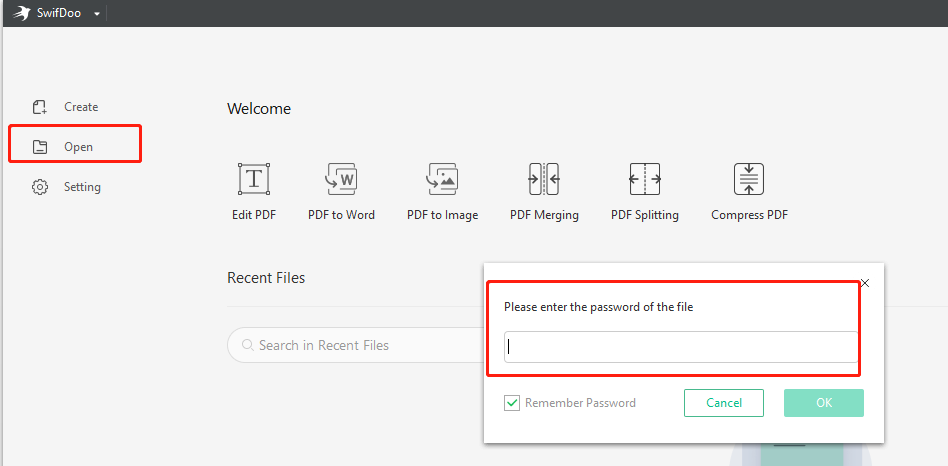Click the file password input field

[681, 347]
